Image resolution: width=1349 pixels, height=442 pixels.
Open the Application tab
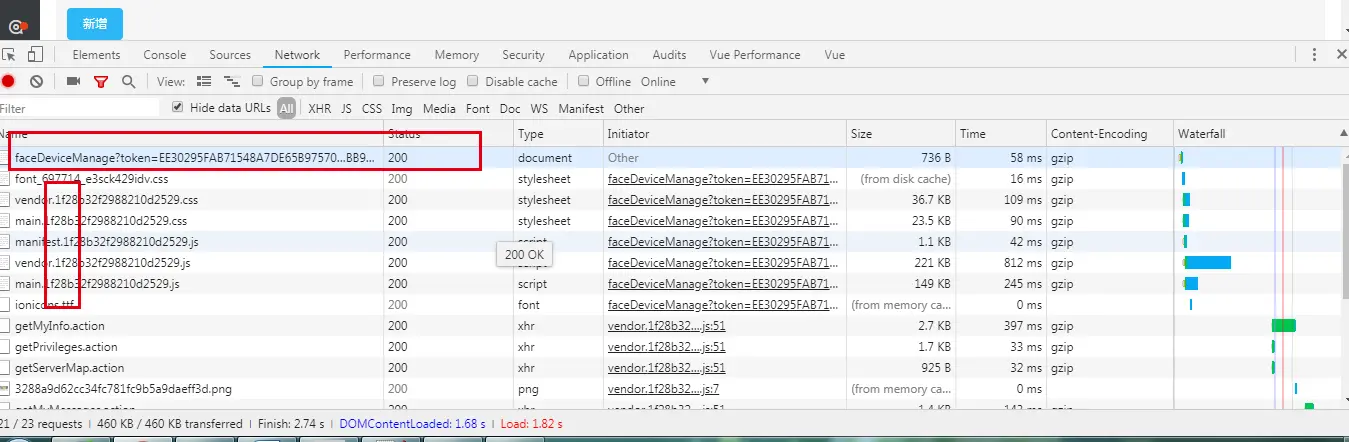(x=598, y=55)
